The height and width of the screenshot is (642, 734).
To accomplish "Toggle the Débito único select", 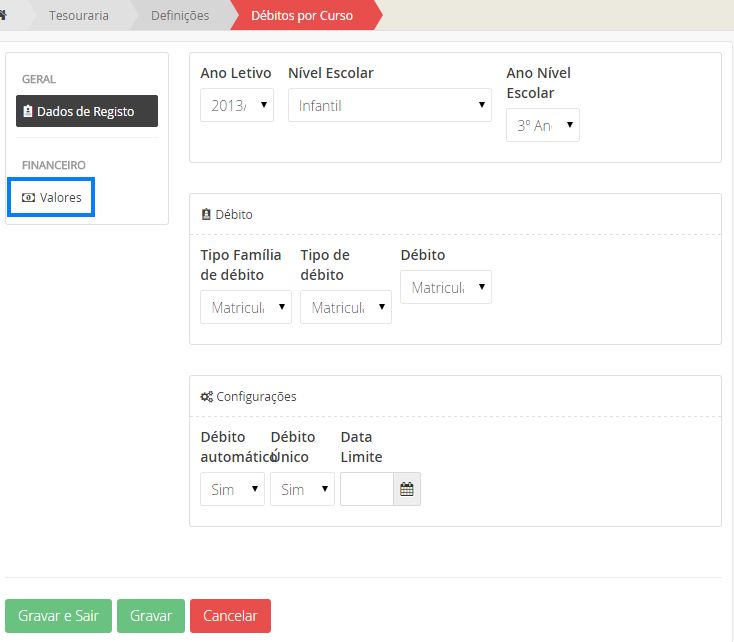I will 302,489.
